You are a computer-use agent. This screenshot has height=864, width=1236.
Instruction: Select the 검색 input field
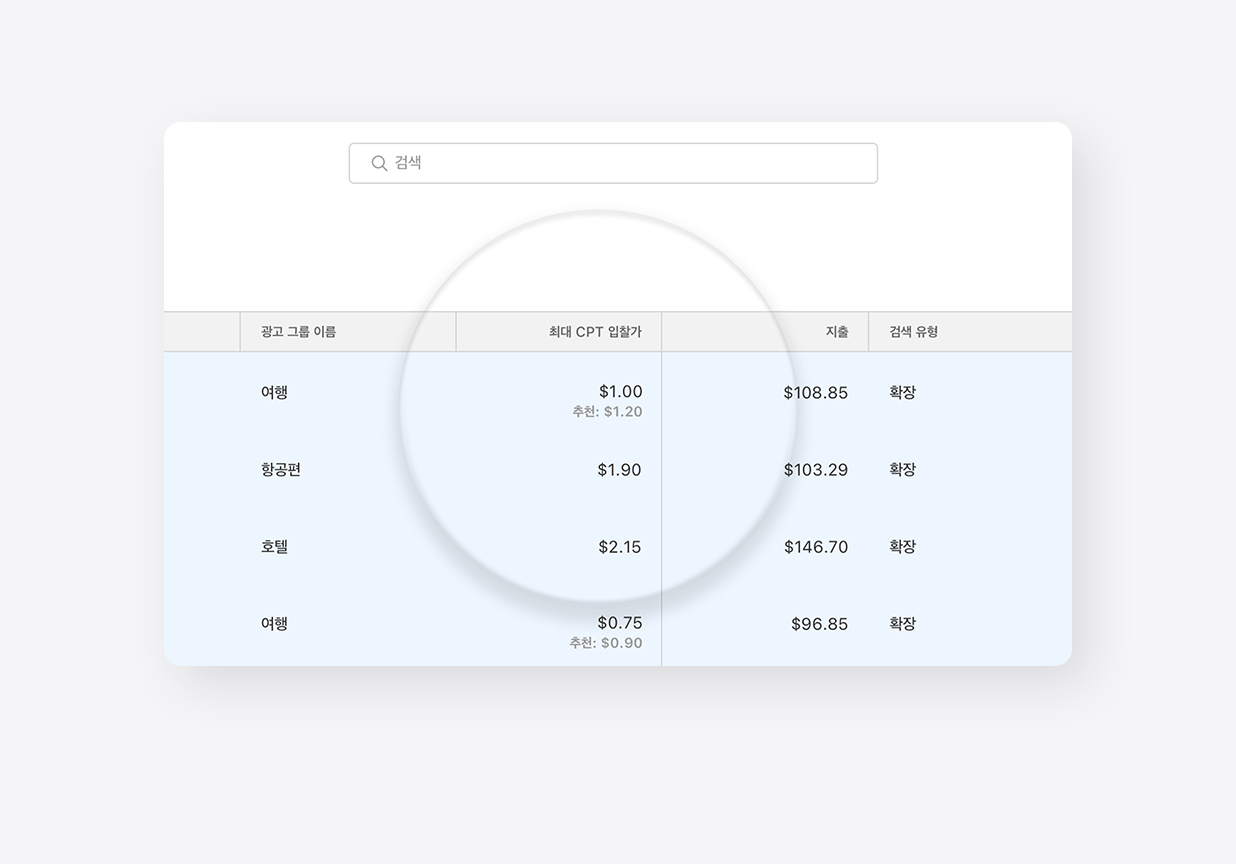613,162
